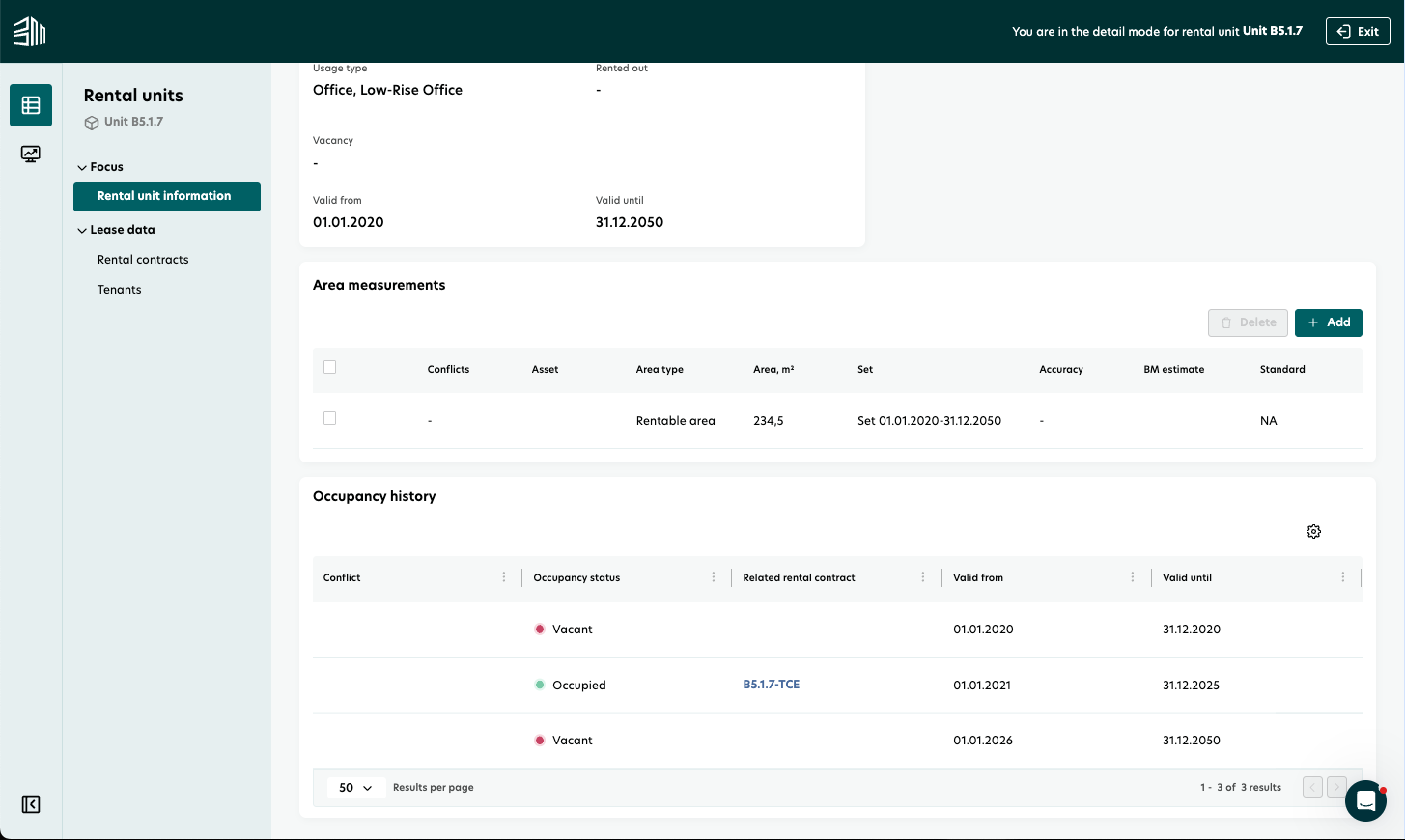Click the Set column header
The image size is (1405, 840).
[x=865, y=369]
